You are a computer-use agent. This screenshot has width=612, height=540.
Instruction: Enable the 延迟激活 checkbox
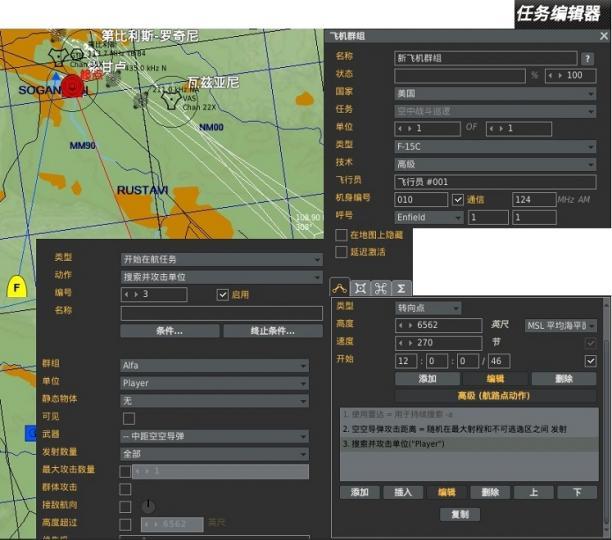pyautogui.click(x=341, y=251)
